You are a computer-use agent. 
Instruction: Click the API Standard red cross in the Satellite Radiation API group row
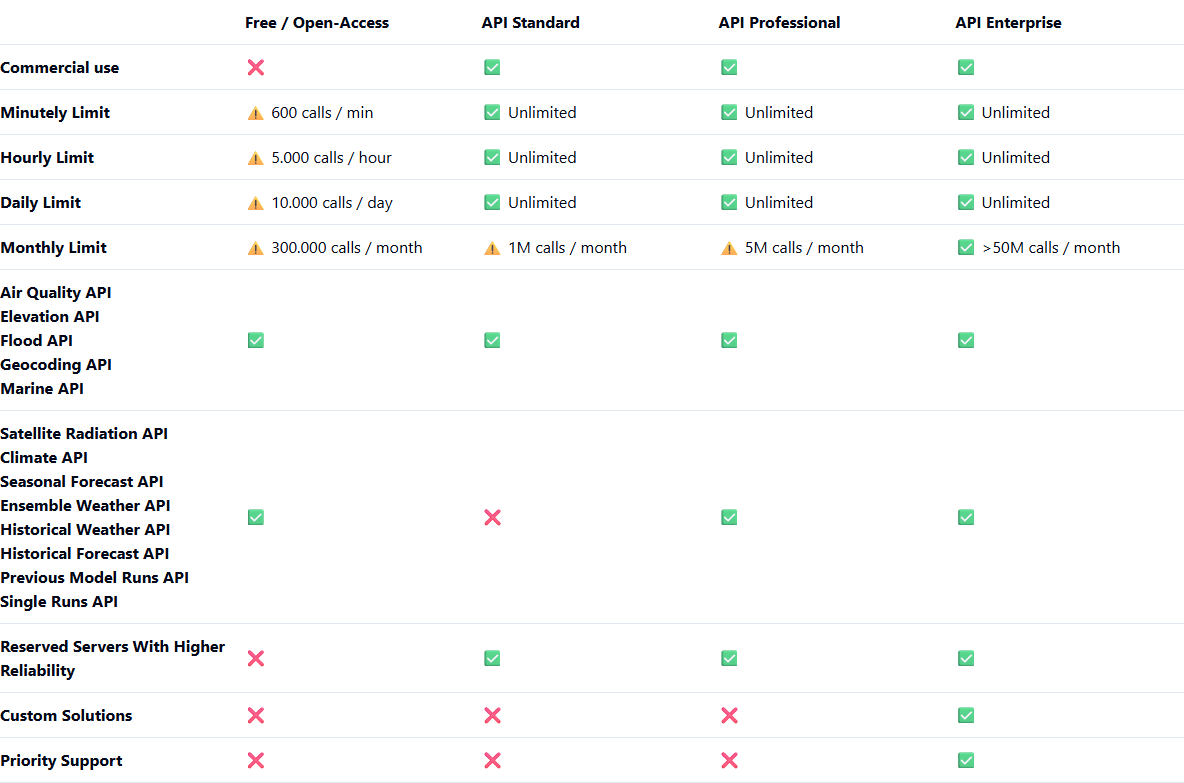tap(492, 517)
